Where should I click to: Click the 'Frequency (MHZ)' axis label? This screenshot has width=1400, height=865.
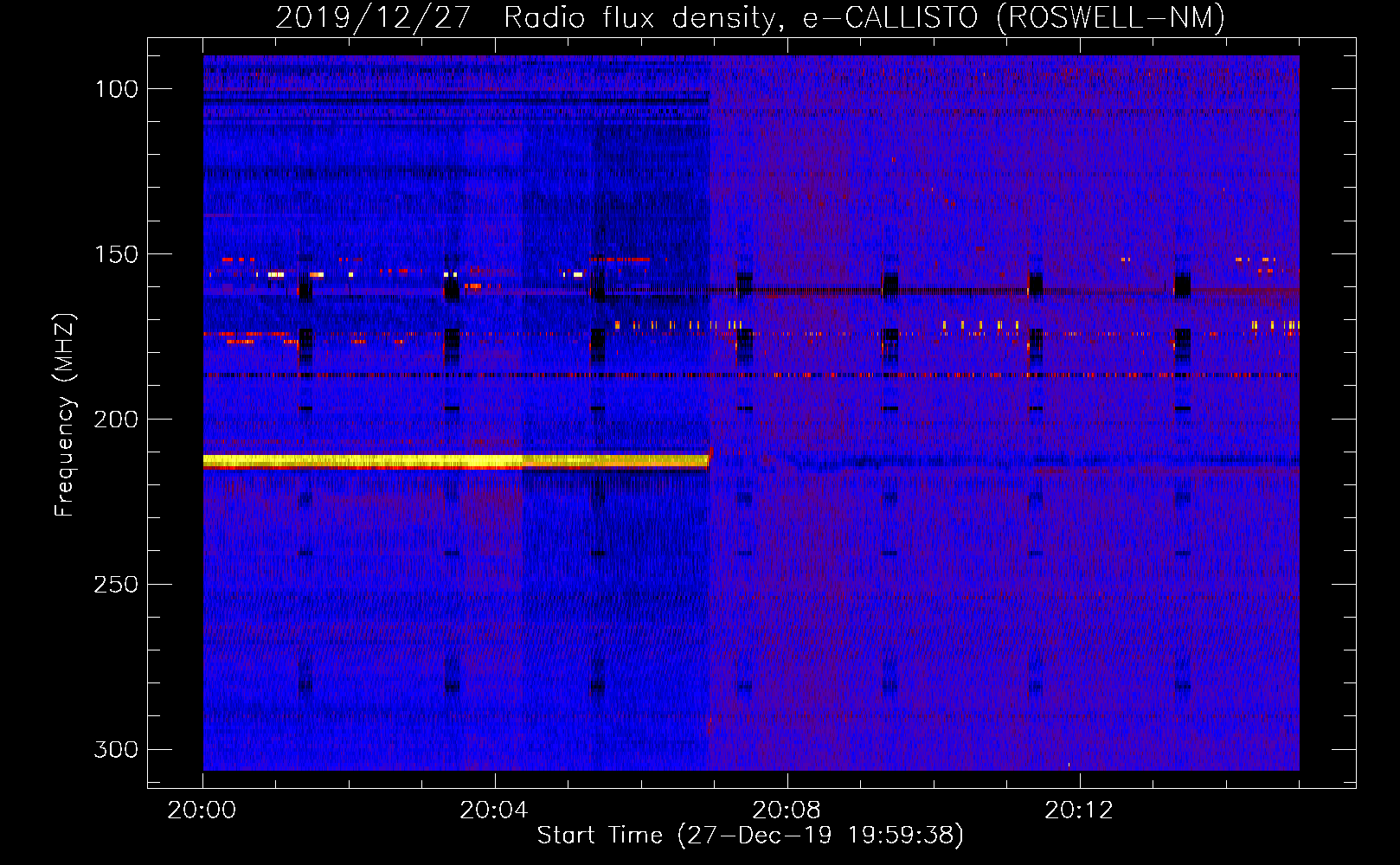pos(65,414)
